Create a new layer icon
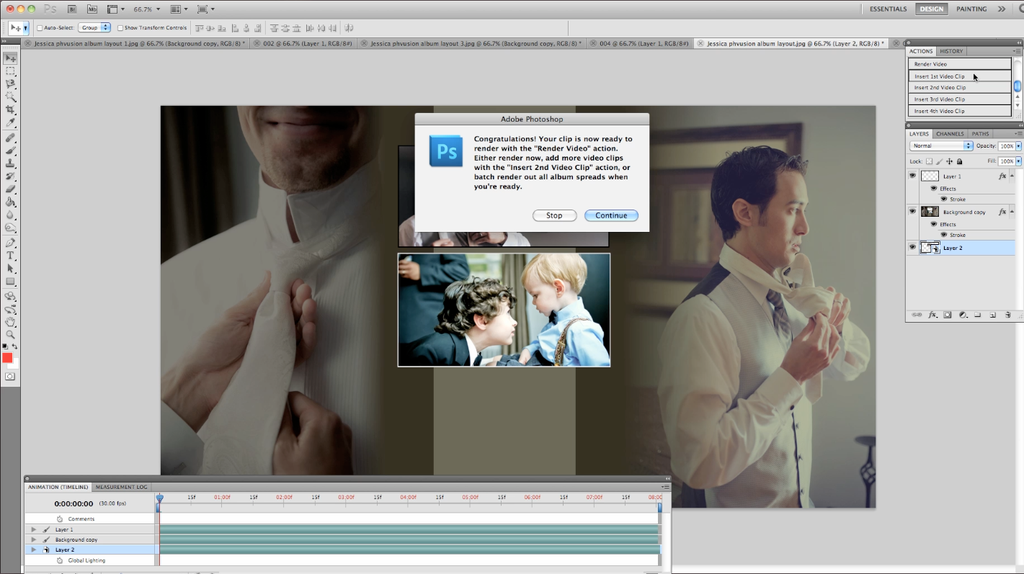Screen dimensions: 1024x574 tap(993, 315)
